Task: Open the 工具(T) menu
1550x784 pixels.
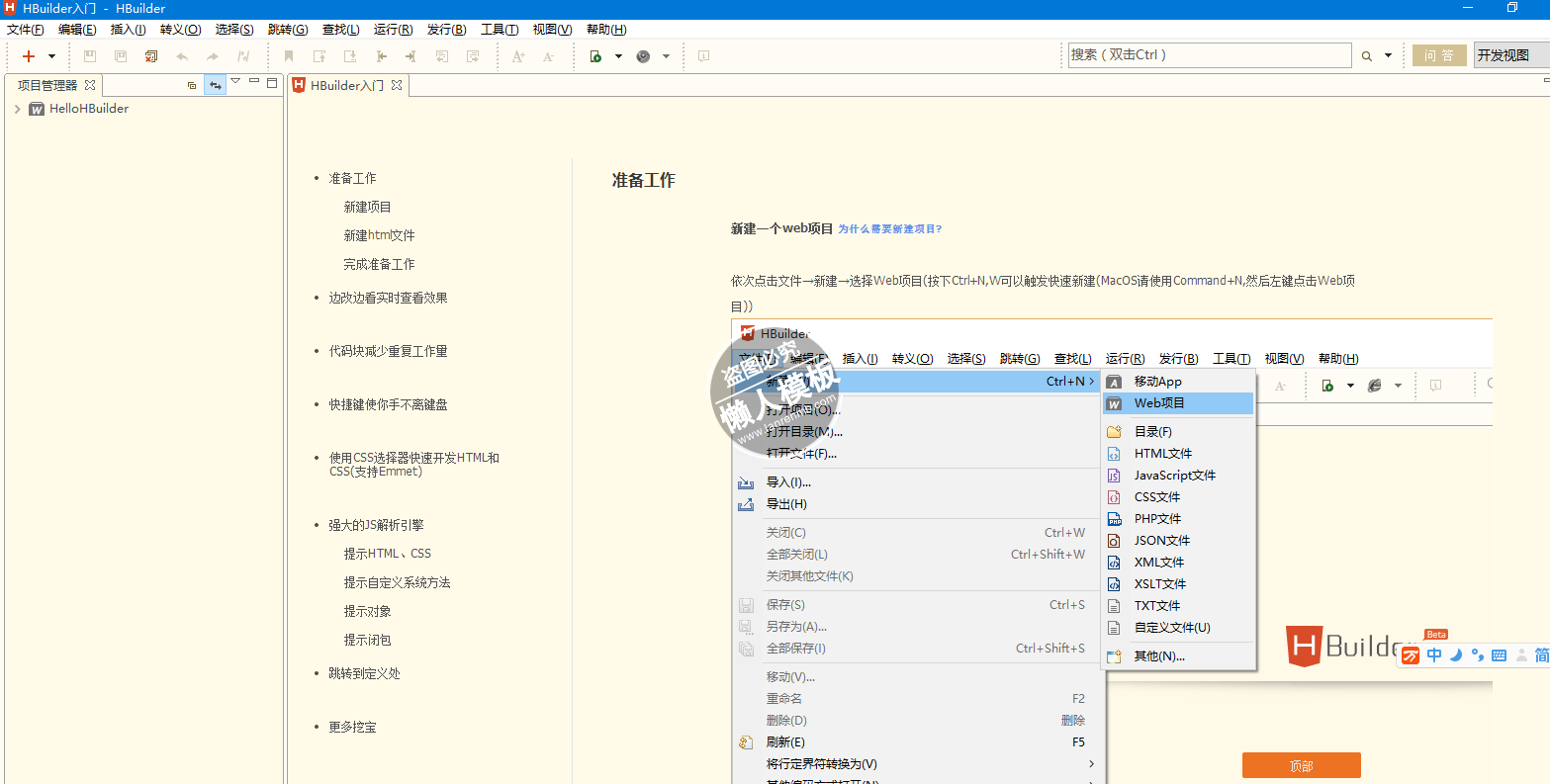Action: click(x=500, y=30)
